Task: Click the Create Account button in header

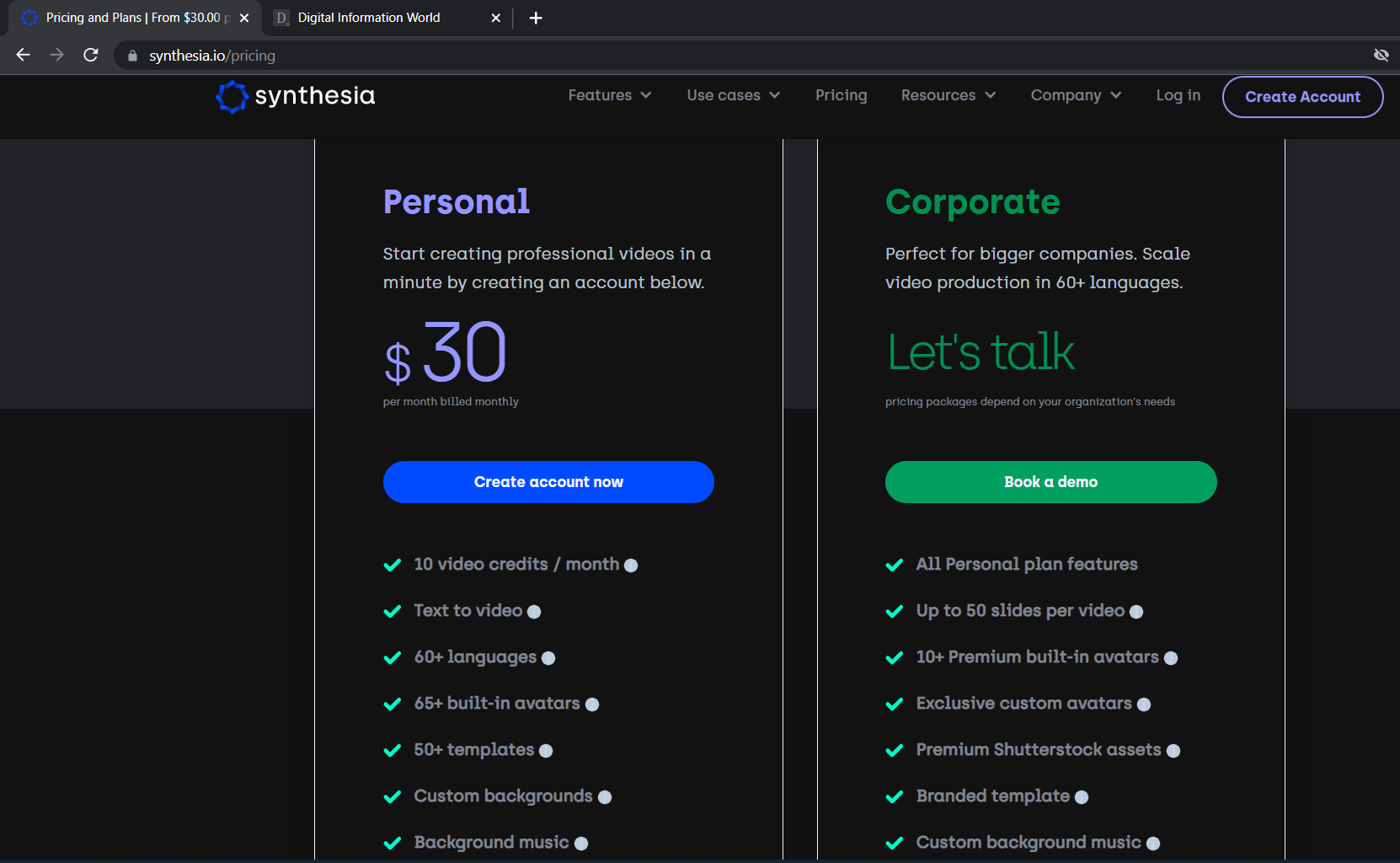Action: coord(1302,97)
